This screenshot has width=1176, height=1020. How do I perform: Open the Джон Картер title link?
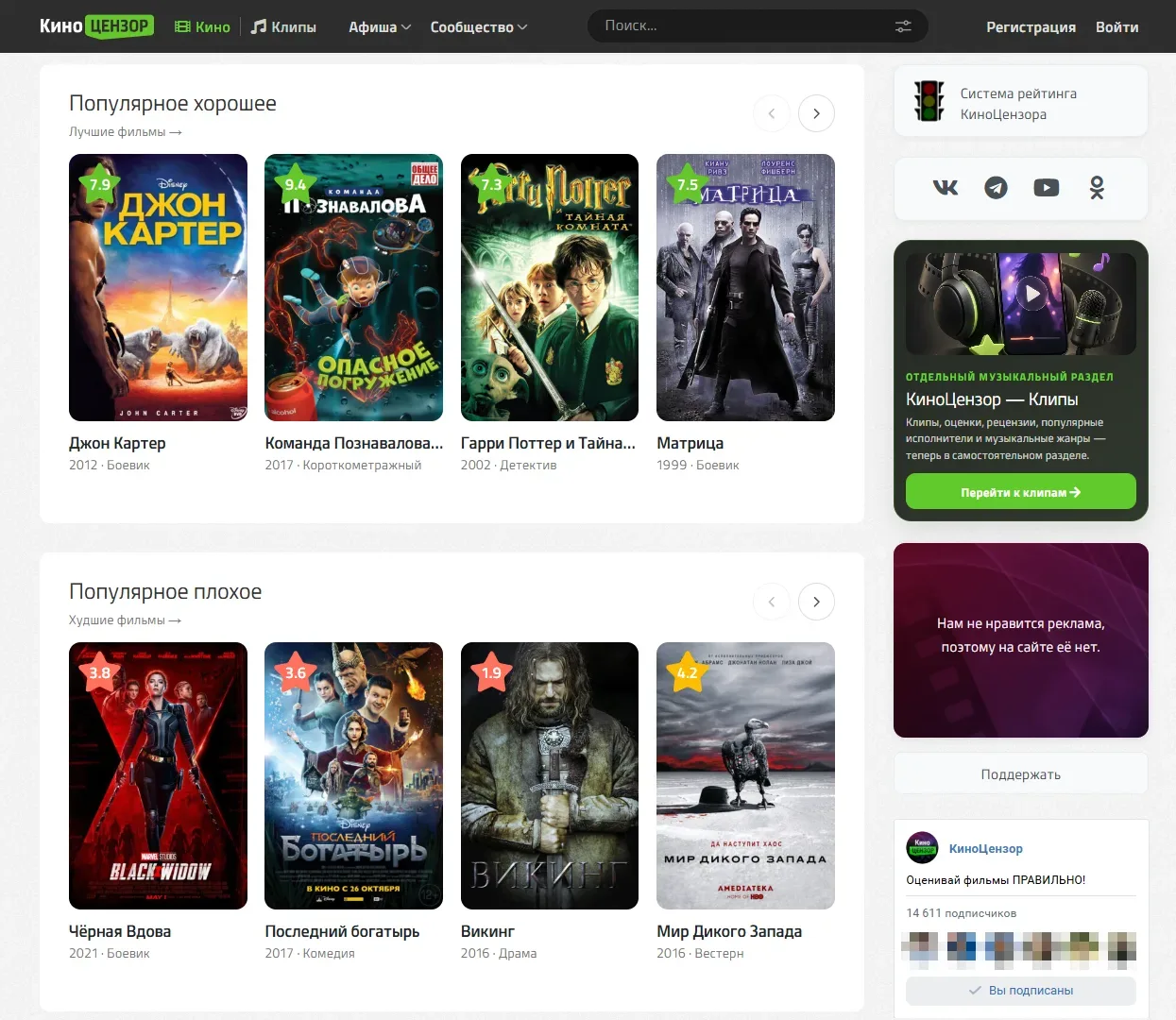click(x=117, y=443)
